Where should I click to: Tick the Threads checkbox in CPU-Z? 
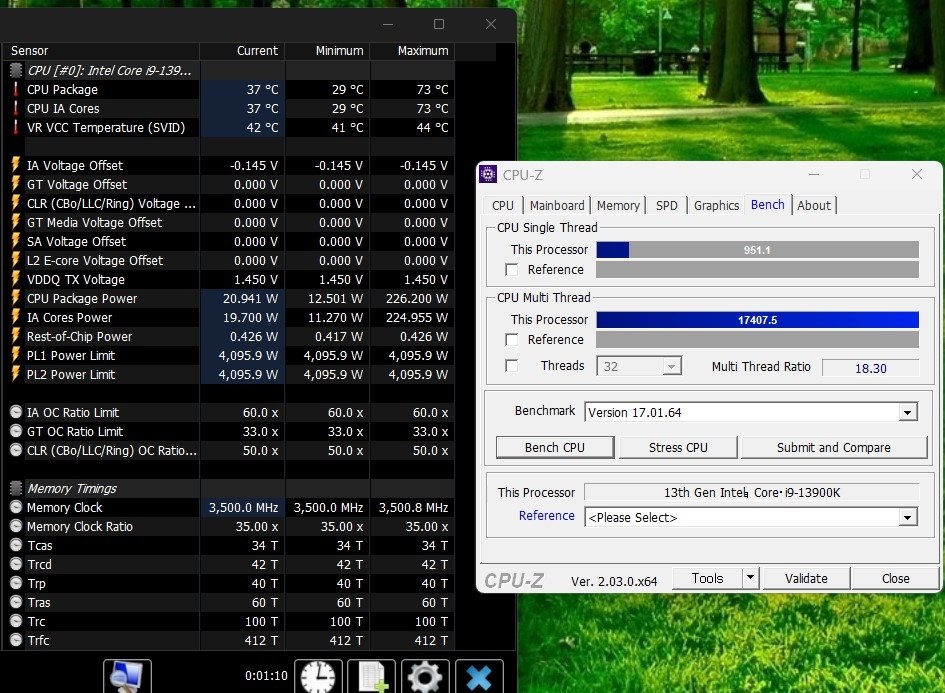[512, 366]
